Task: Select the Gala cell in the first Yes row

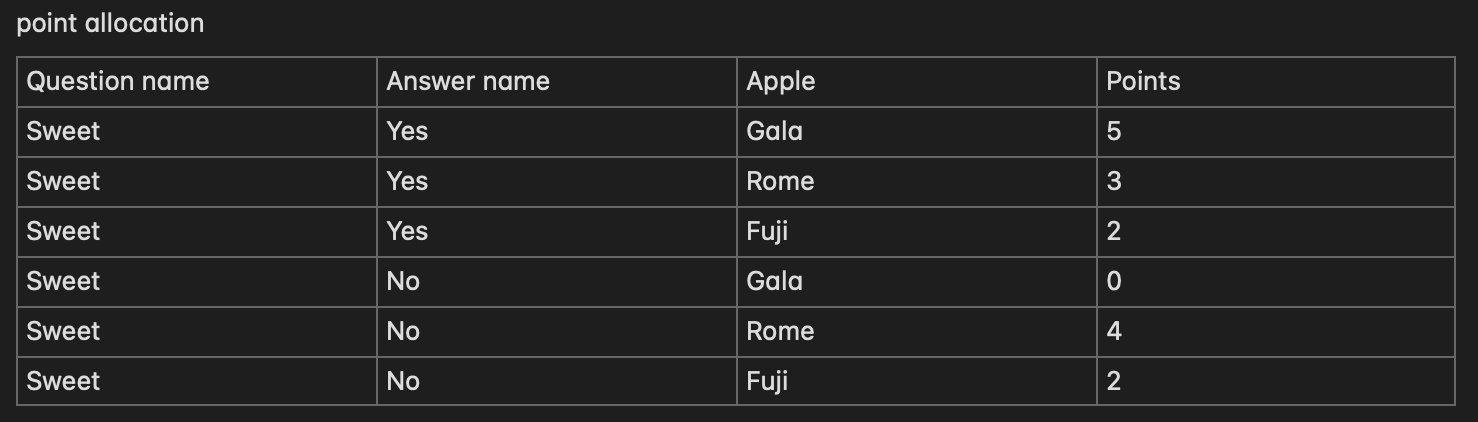Action: (x=774, y=131)
